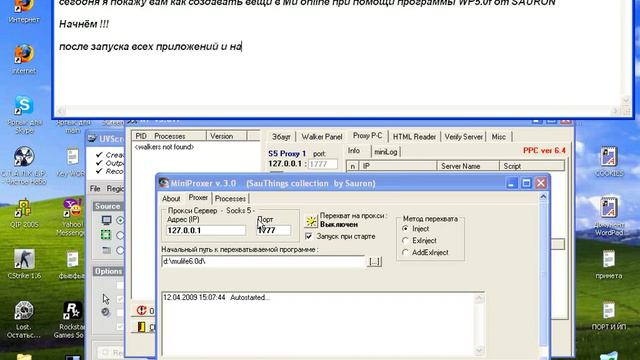Open the Misc tab in PPC window

499,137
